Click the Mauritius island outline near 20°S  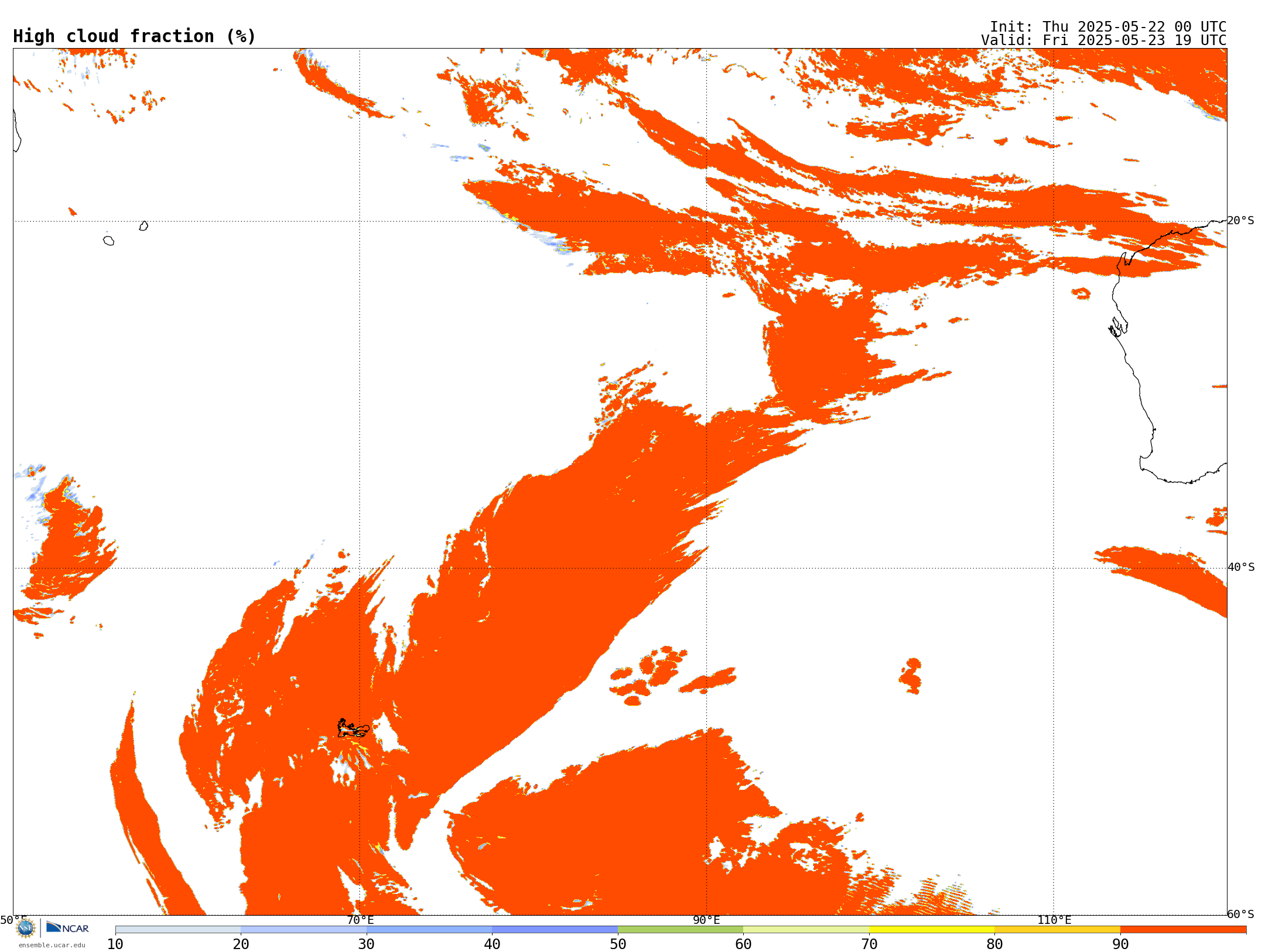pyautogui.click(x=143, y=226)
